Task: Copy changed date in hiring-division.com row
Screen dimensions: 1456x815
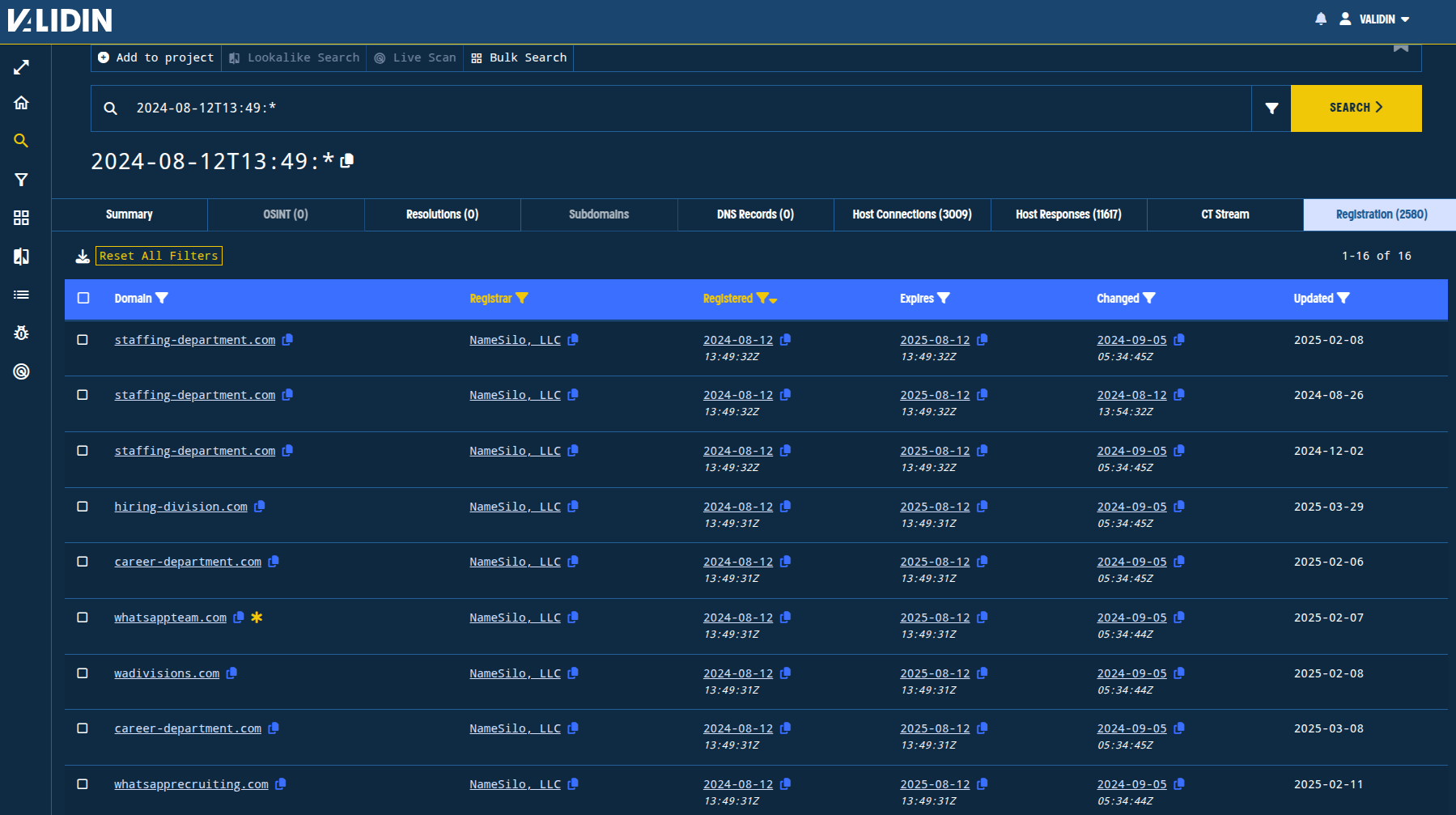Action: (x=1179, y=507)
